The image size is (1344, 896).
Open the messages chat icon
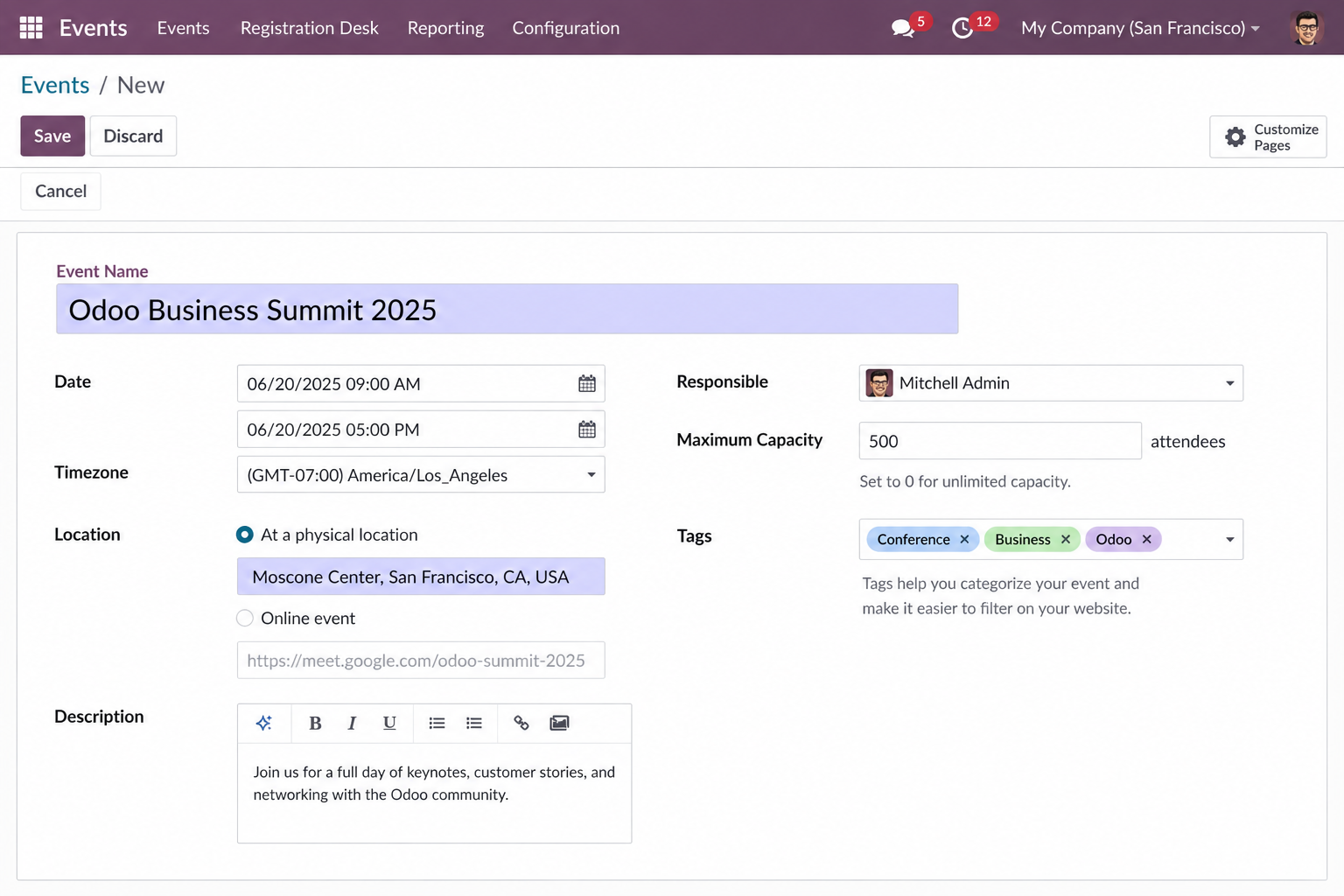pos(902,29)
